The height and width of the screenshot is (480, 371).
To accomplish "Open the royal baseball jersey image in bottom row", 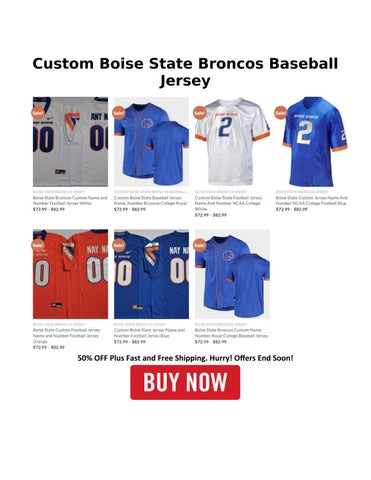I will pos(232,274).
